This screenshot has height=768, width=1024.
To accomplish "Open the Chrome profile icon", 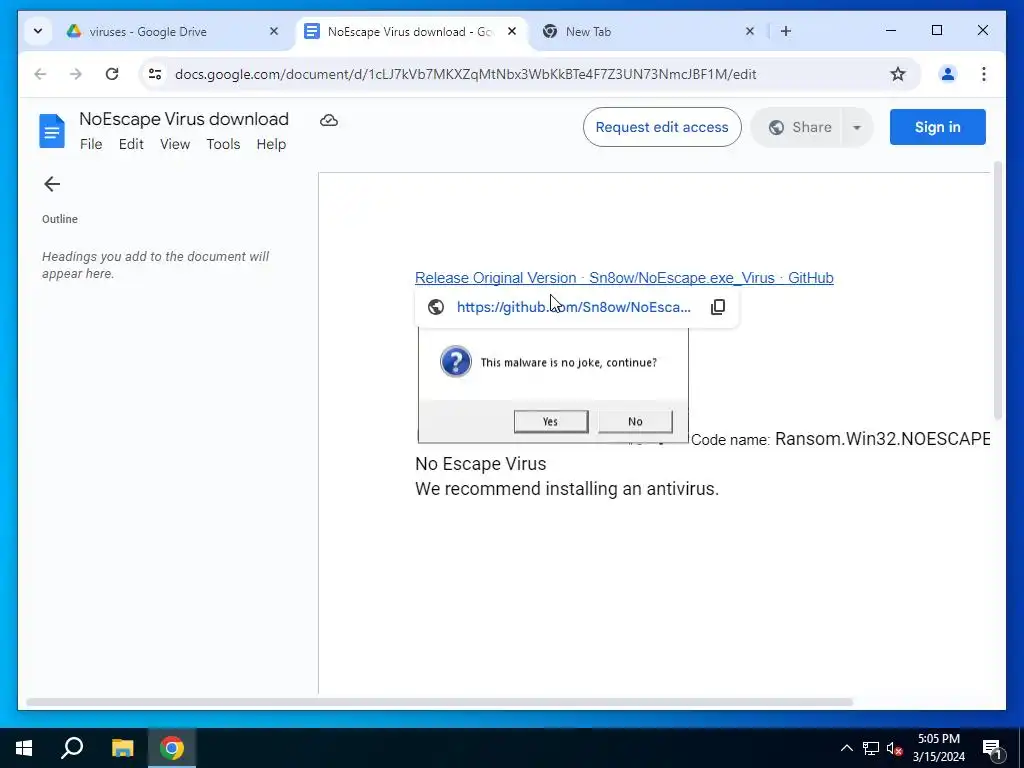I will pos(948,74).
